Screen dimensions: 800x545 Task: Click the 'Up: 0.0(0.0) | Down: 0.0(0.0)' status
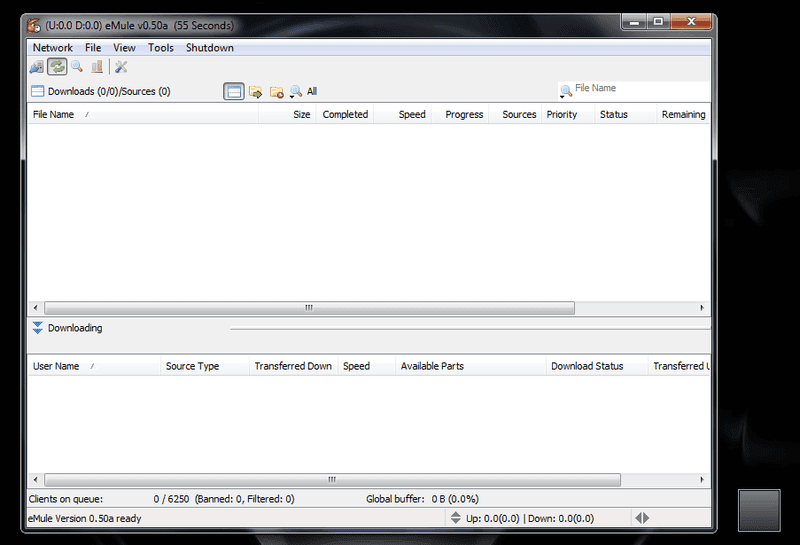click(530, 518)
